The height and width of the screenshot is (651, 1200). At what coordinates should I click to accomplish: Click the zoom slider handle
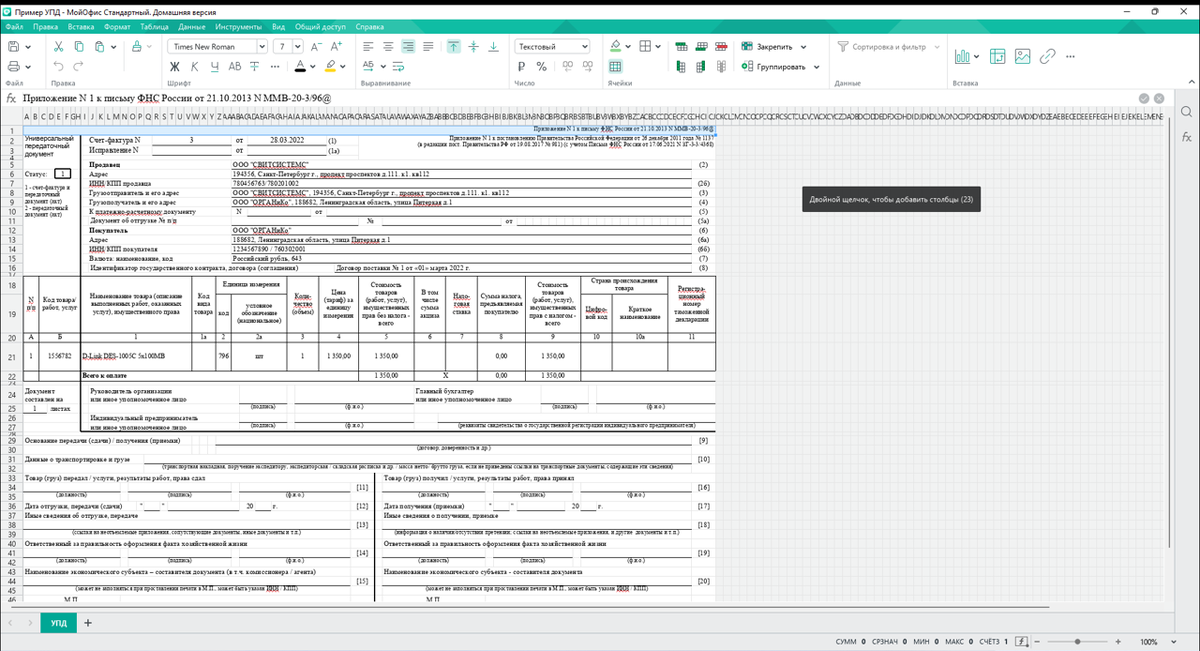(1076, 641)
